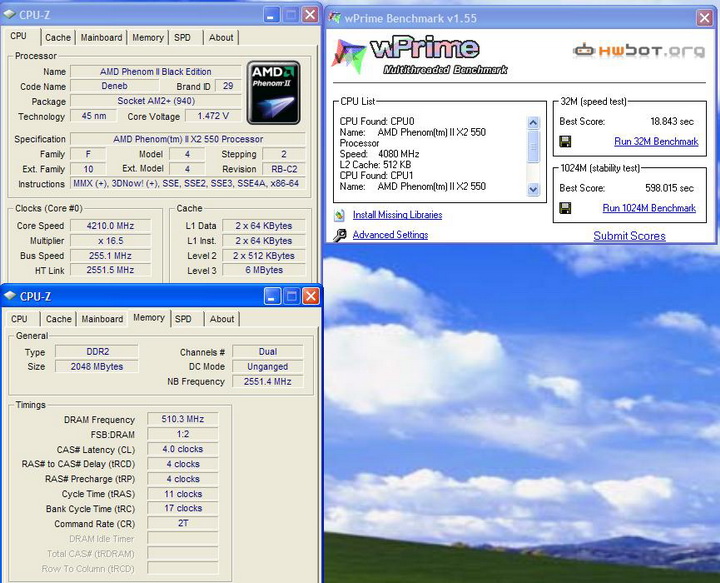Click the wPrime Benchmark title bar icon
The width and height of the screenshot is (720, 583).
(x=335, y=18)
